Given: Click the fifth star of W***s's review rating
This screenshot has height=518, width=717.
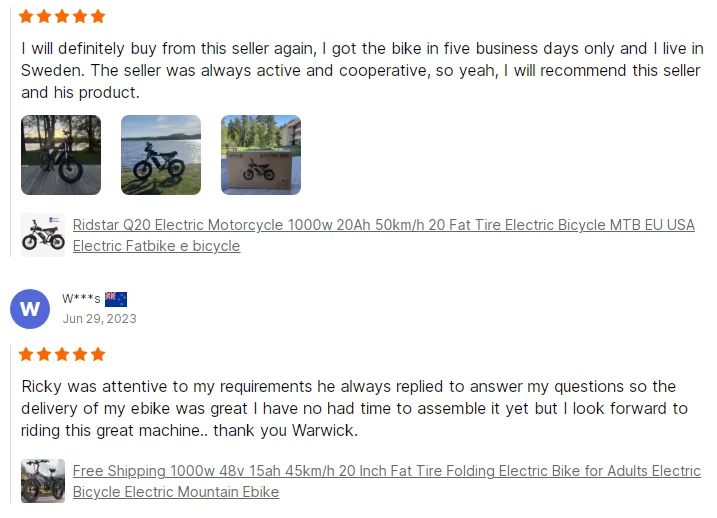Looking at the screenshot, I should coord(97,355).
